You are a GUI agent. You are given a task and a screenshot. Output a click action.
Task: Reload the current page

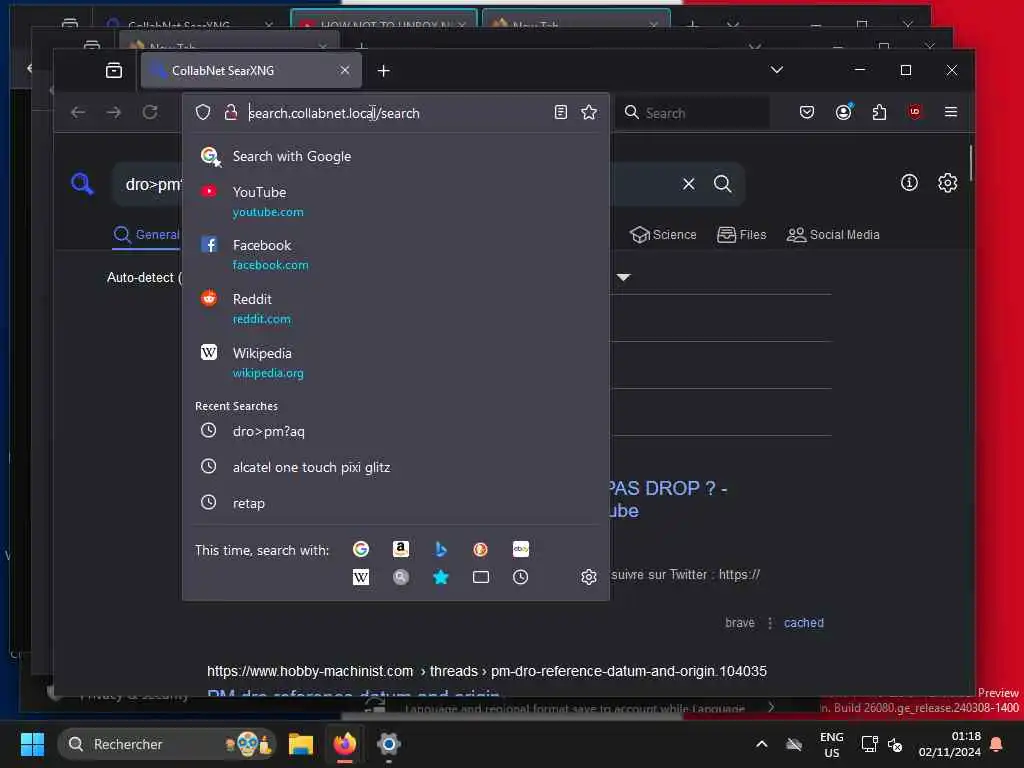click(150, 112)
